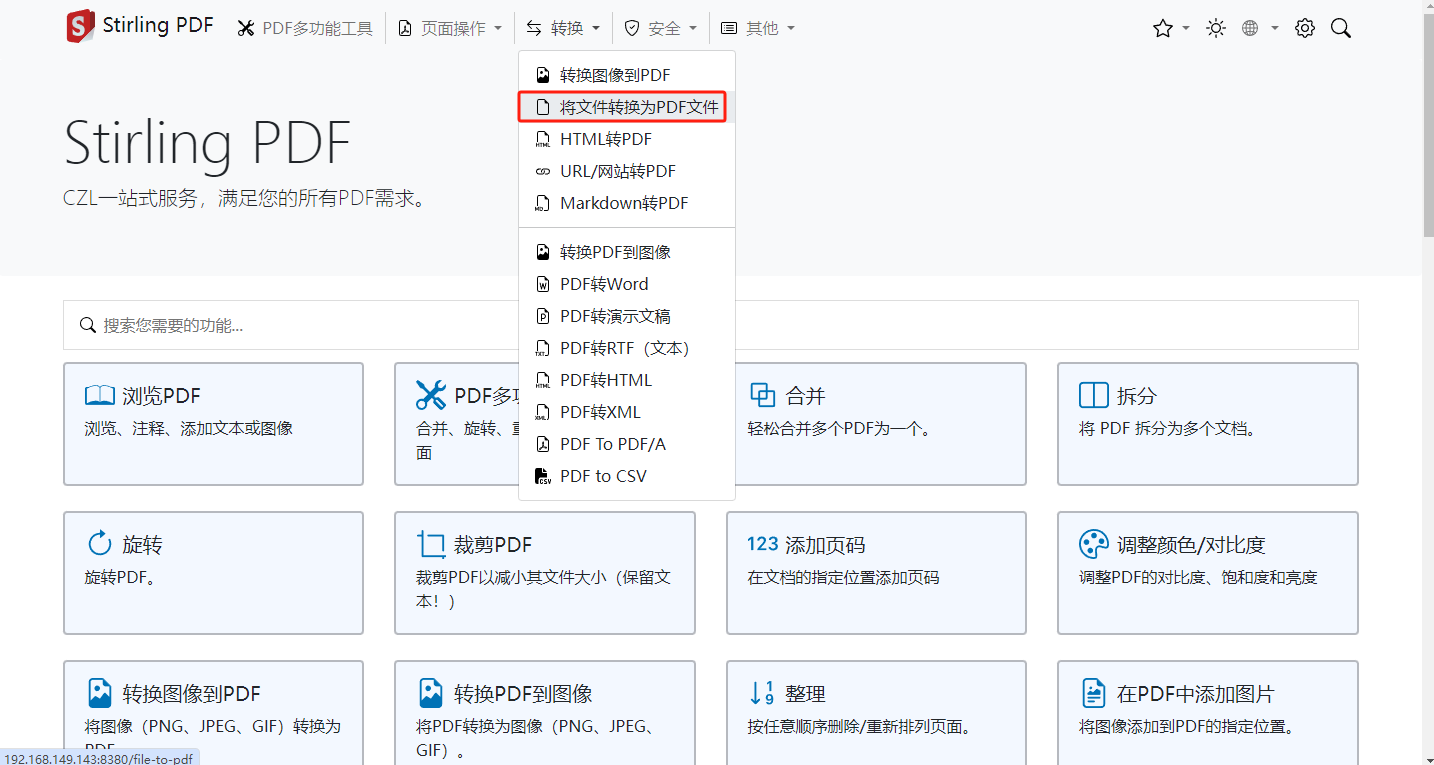Expand the 页面操作 dropdown menu

(x=450, y=29)
